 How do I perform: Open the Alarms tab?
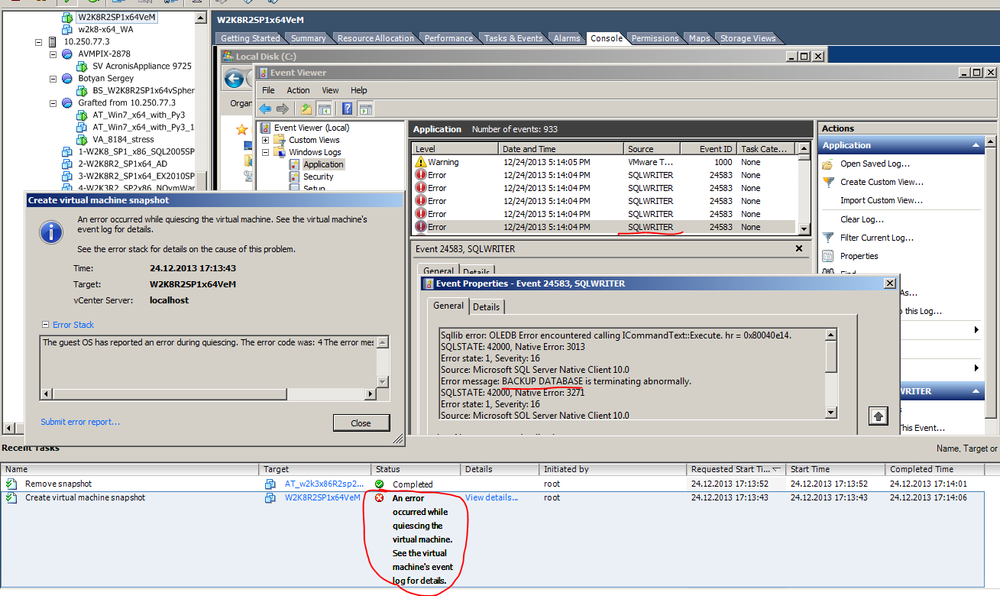click(567, 38)
